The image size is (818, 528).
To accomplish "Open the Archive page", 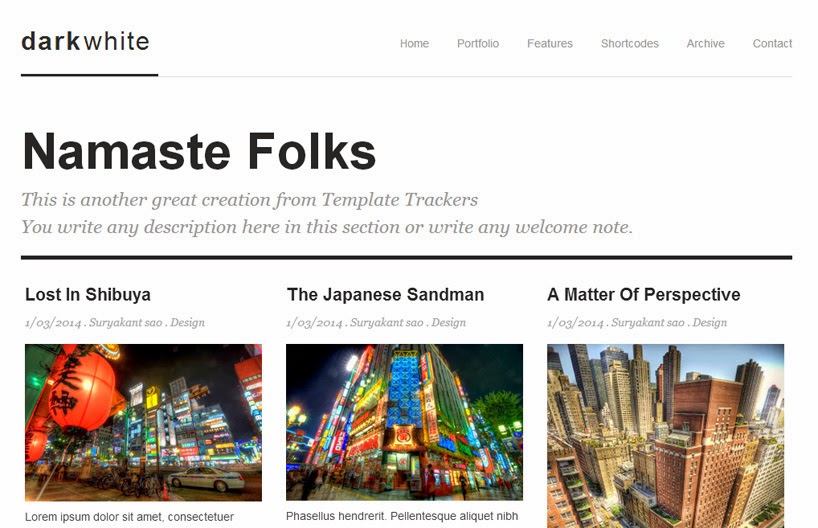I will (x=705, y=43).
